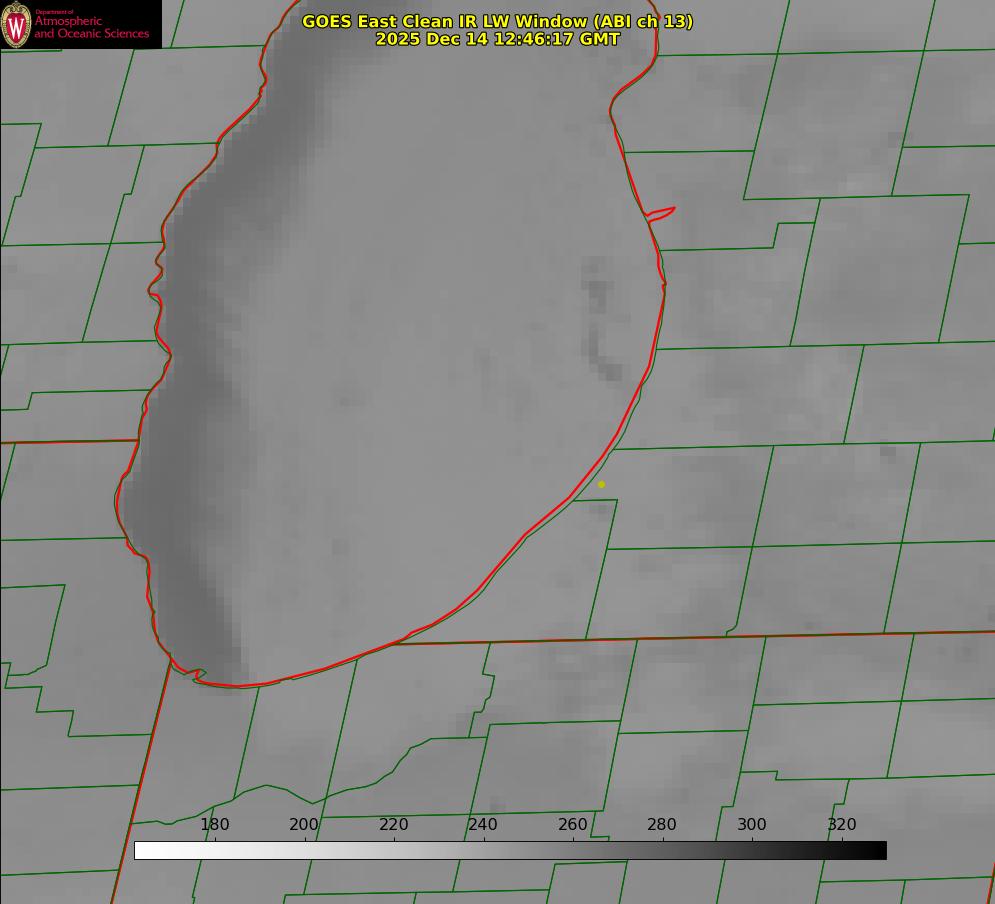The width and height of the screenshot is (995, 904).
Task: Click the small yellow location dot marker
Action: pyautogui.click(x=601, y=484)
